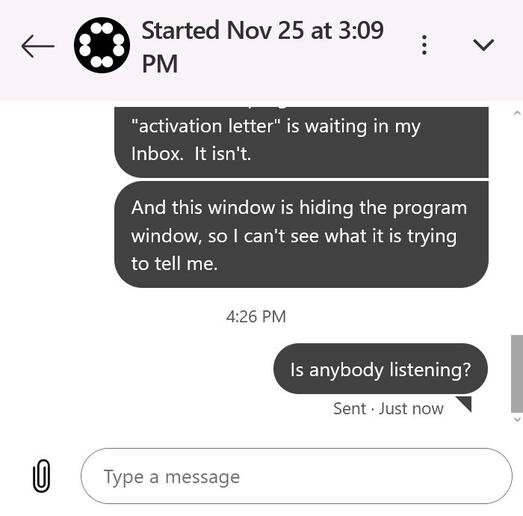Click the 'to tell me.' text line
Screen dimensions: 523x516
pos(174,264)
